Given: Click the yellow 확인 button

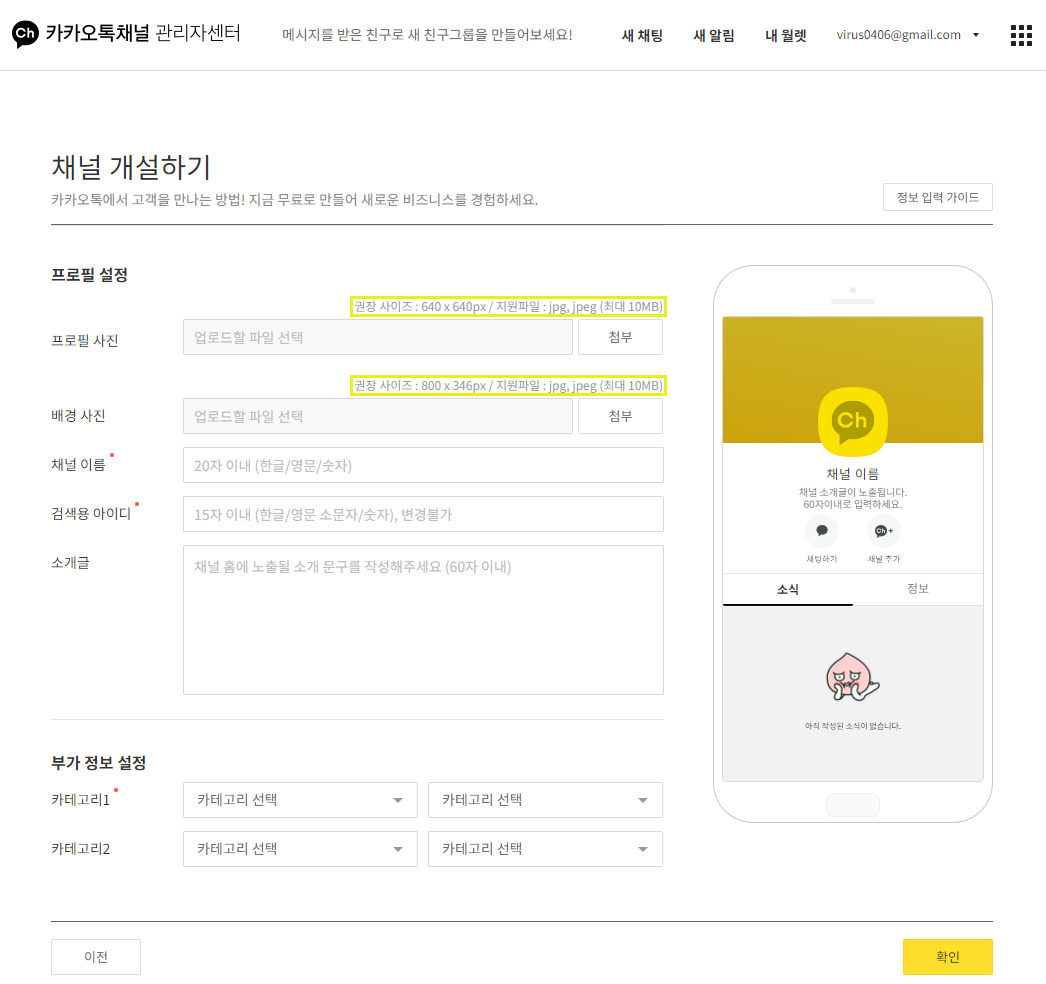Looking at the screenshot, I should pos(947,957).
